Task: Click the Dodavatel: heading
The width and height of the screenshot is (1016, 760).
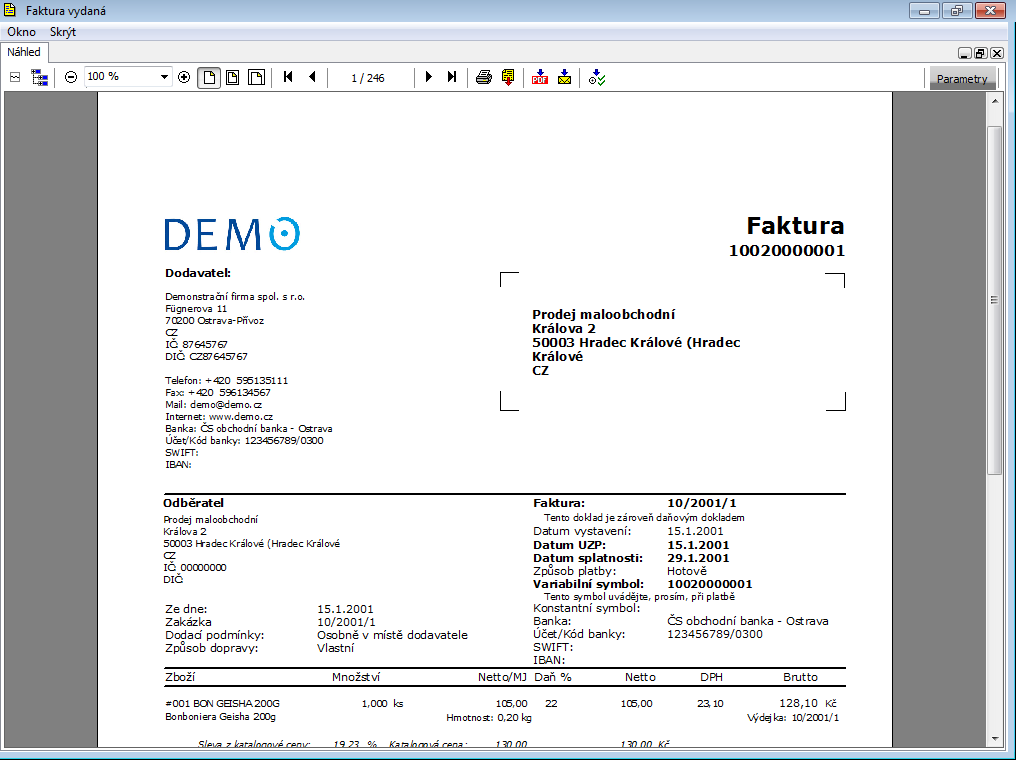Action: tap(198, 273)
